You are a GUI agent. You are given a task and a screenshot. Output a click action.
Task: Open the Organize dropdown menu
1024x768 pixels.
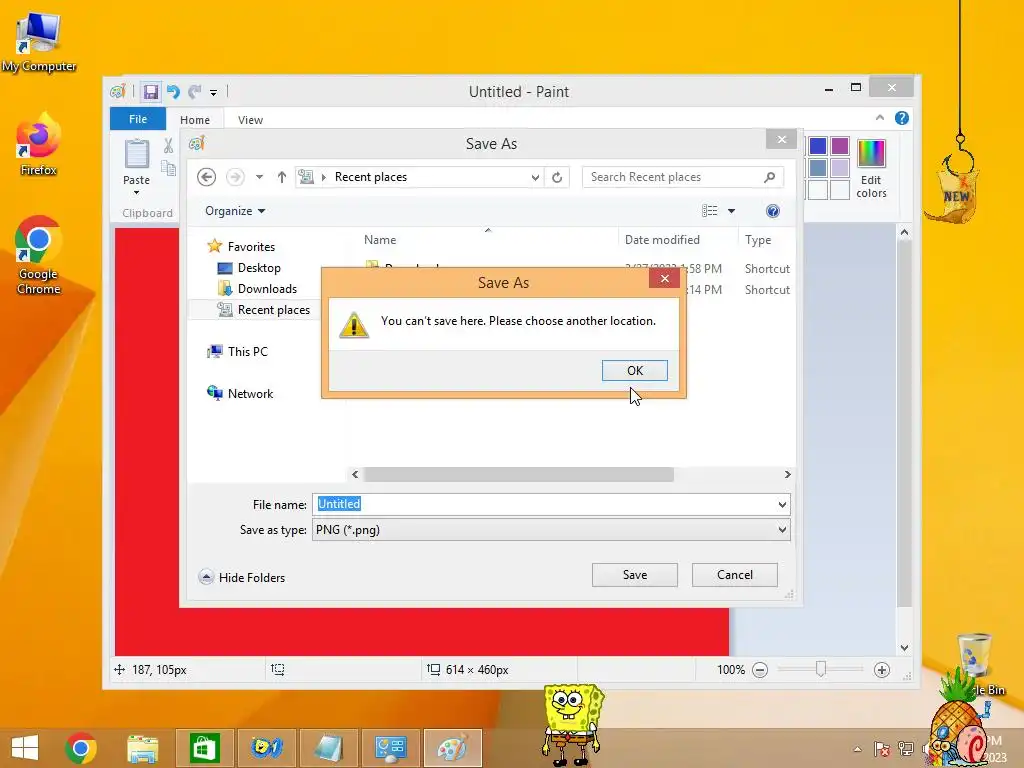(235, 211)
